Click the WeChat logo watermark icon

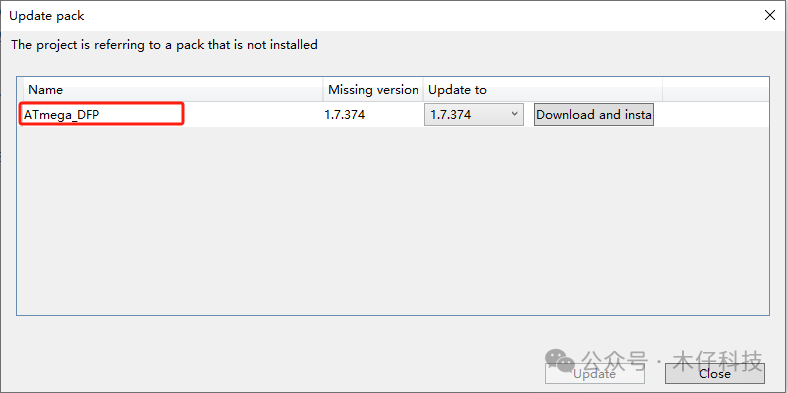click(560, 359)
